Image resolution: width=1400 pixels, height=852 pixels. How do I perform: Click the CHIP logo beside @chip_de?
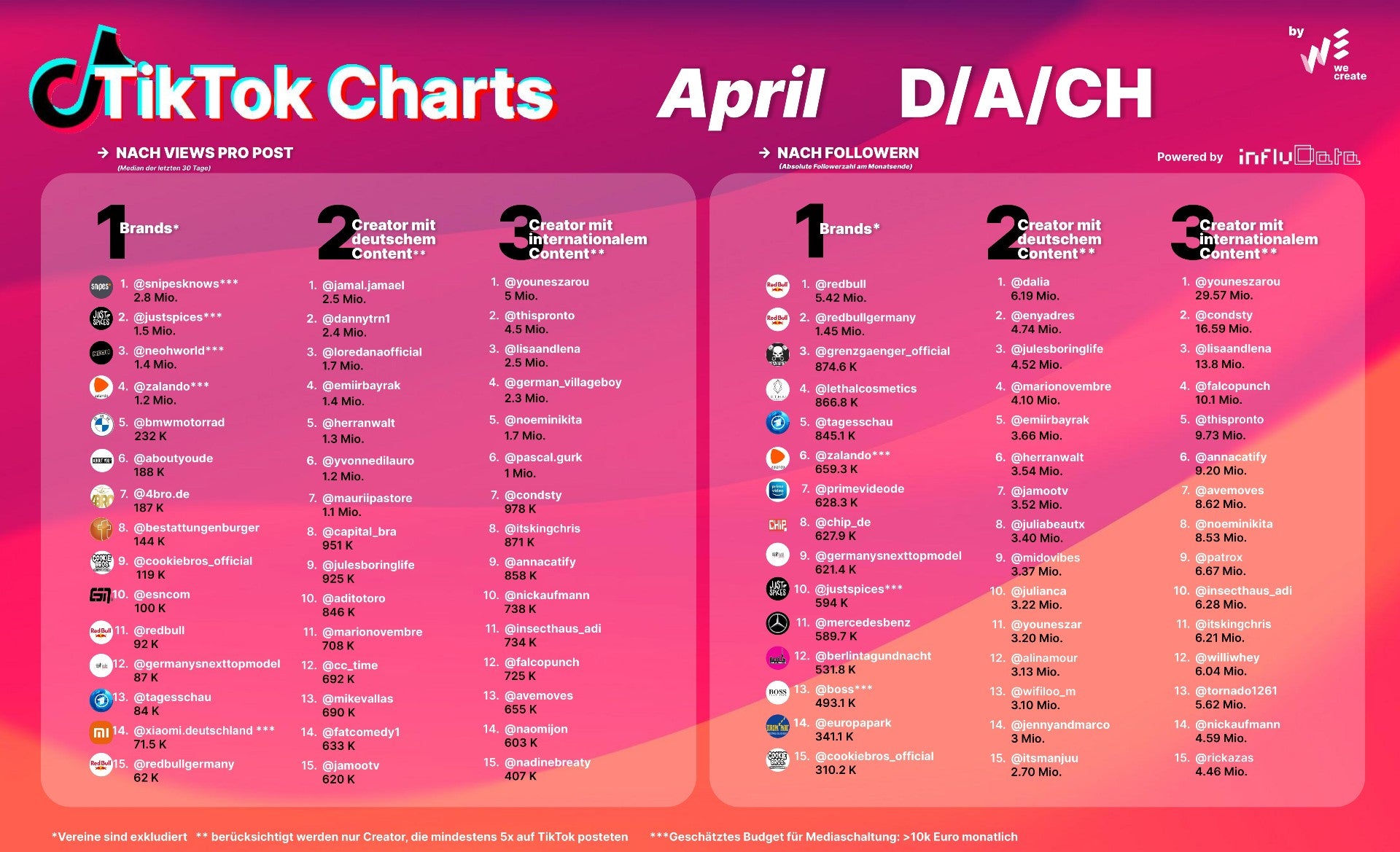778,525
